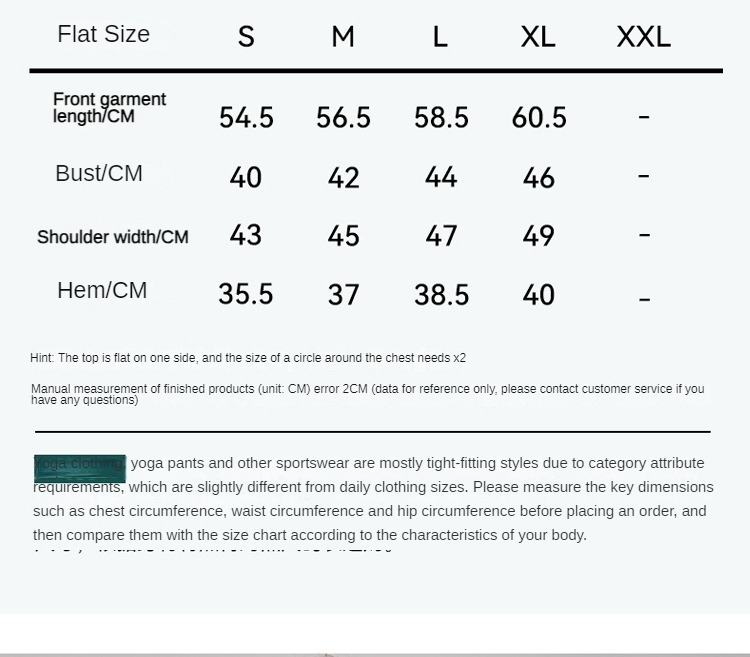The height and width of the screenshot is (657, 750).
Task: Click the highlighted yoga clothing text
Action: coord(80,467)
